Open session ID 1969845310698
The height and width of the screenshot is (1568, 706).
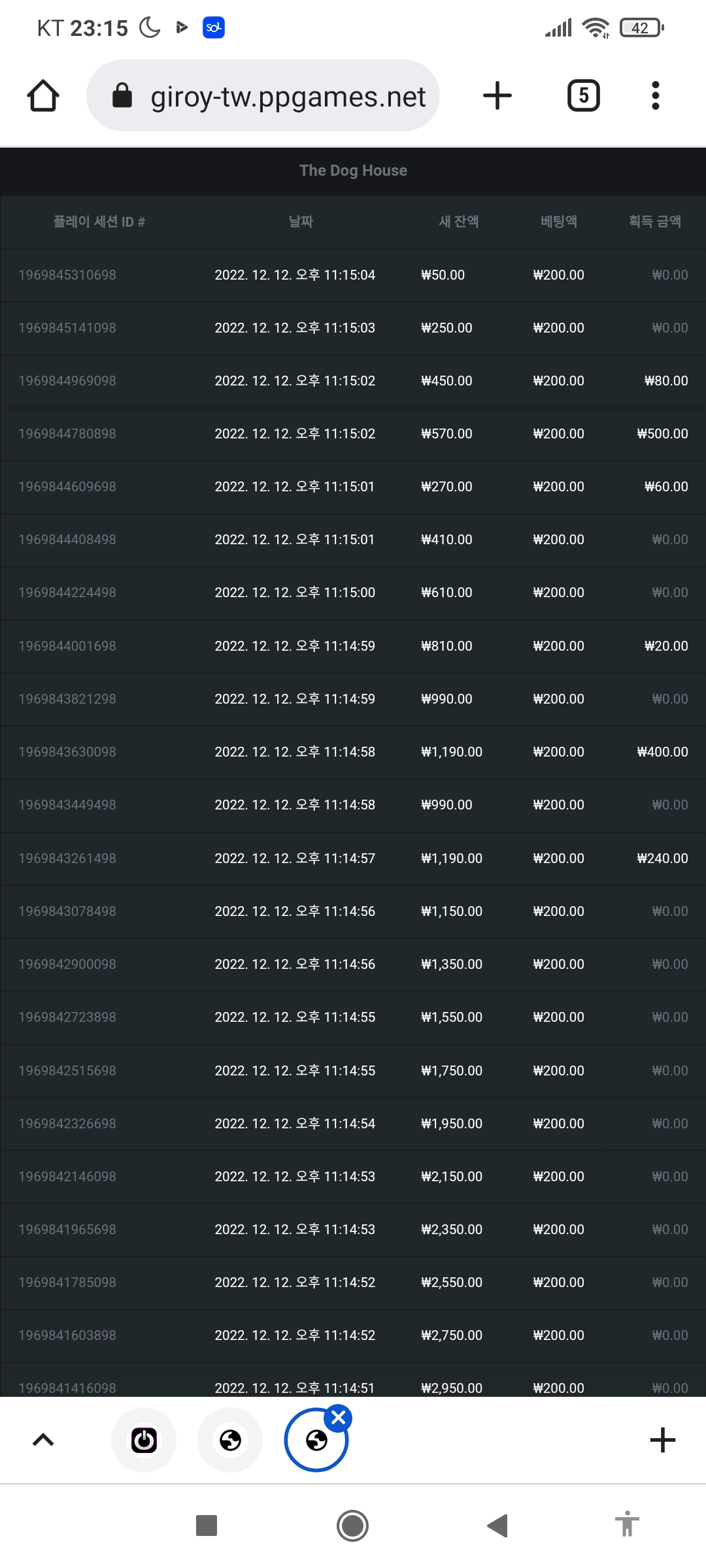tap(67, 275)
